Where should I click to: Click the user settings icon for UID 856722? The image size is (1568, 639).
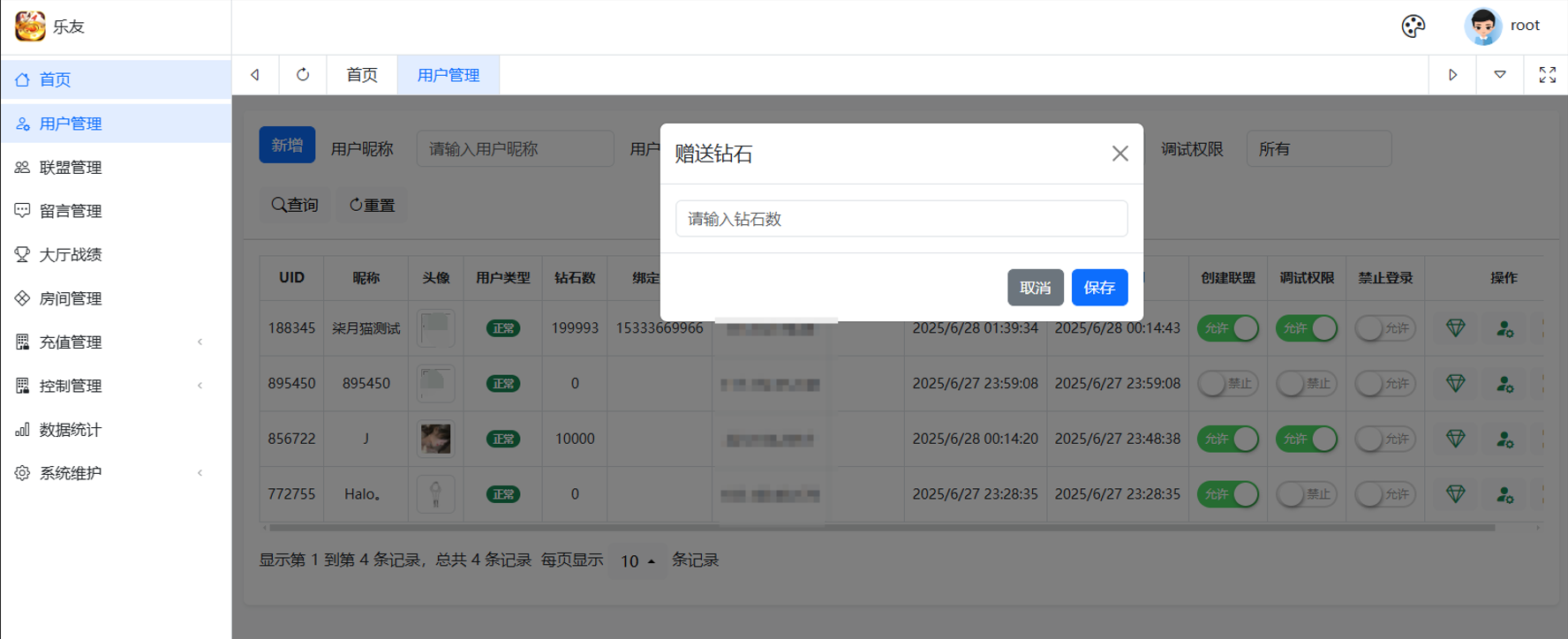[1504, 439]
